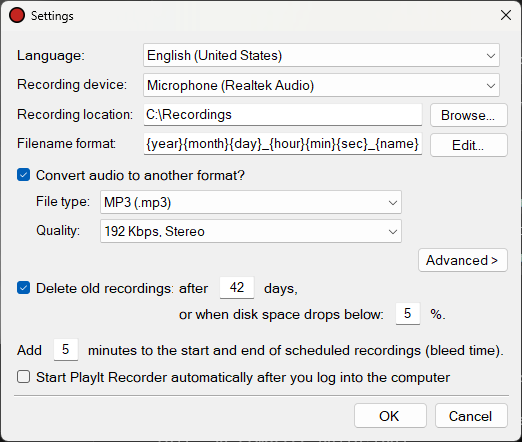Enable Start PlayIt Recorder automatically checkbox
Screen dimensions: 522x442
point(23,377)
